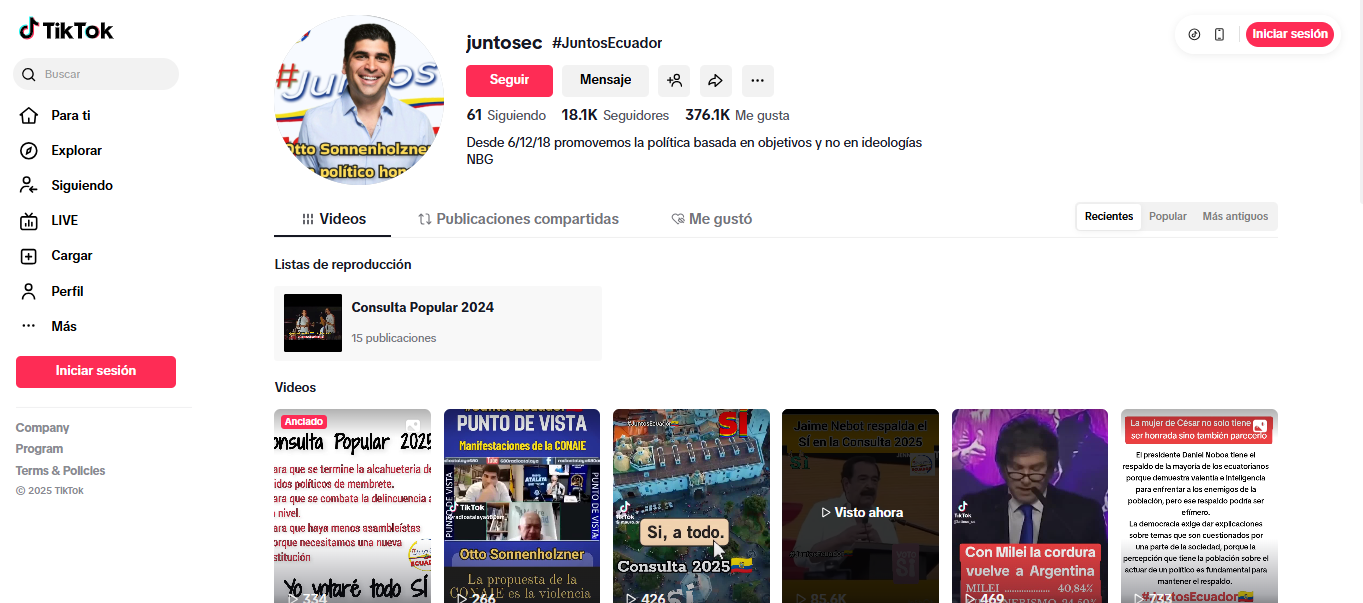Screen dimensions: 1363x603
Task: Select the Recientes sort option
Action: click(1108, 217)
